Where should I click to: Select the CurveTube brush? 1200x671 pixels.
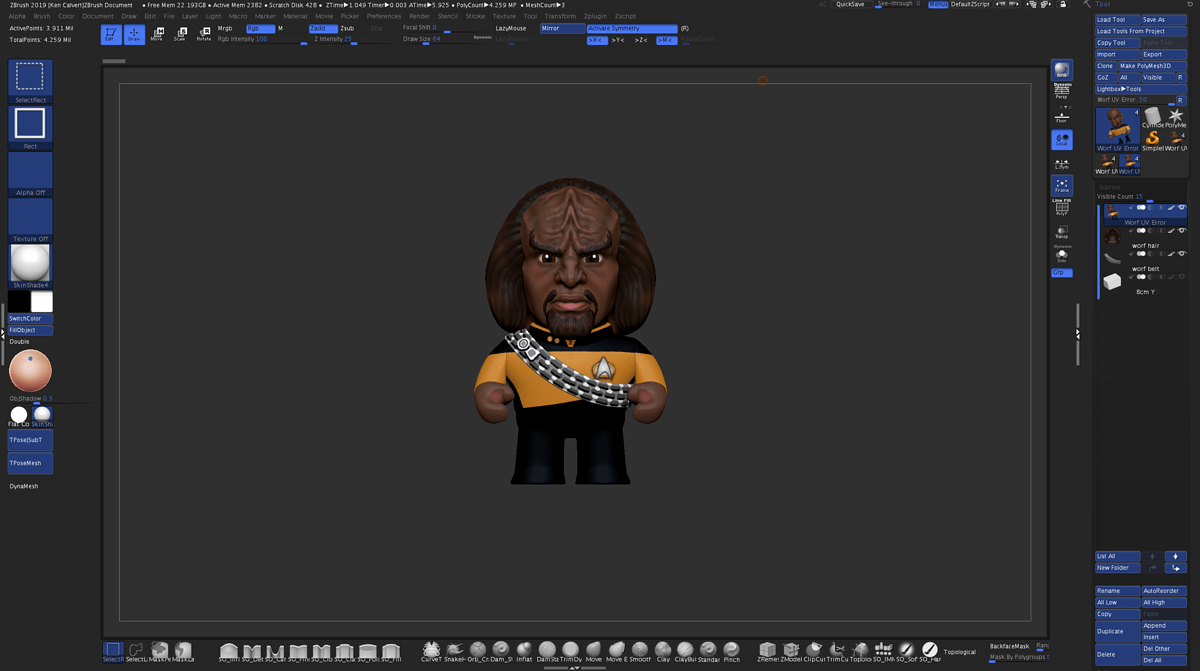click(431, 652)
